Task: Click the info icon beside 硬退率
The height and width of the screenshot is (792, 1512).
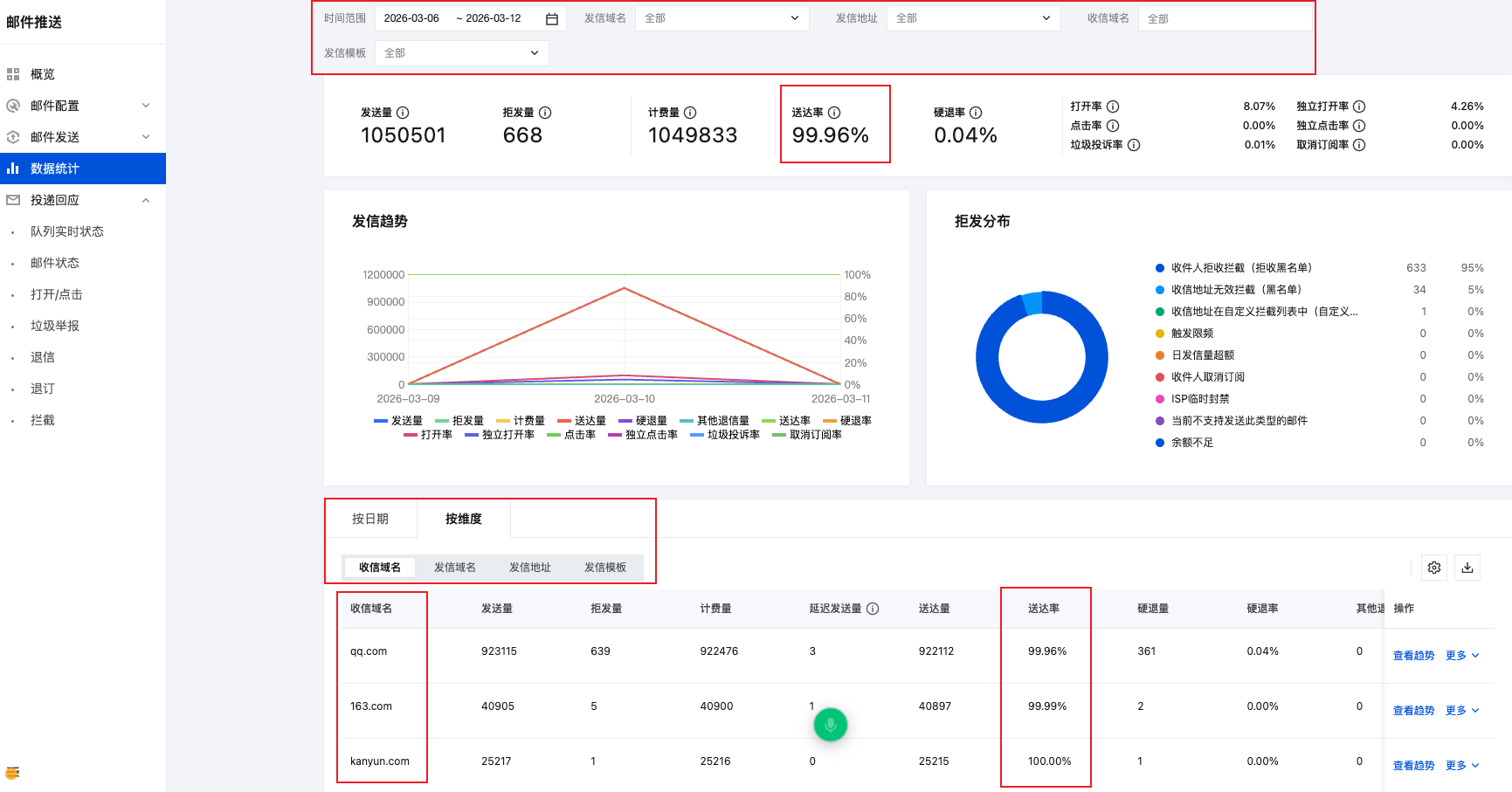Action: point(976,113)
